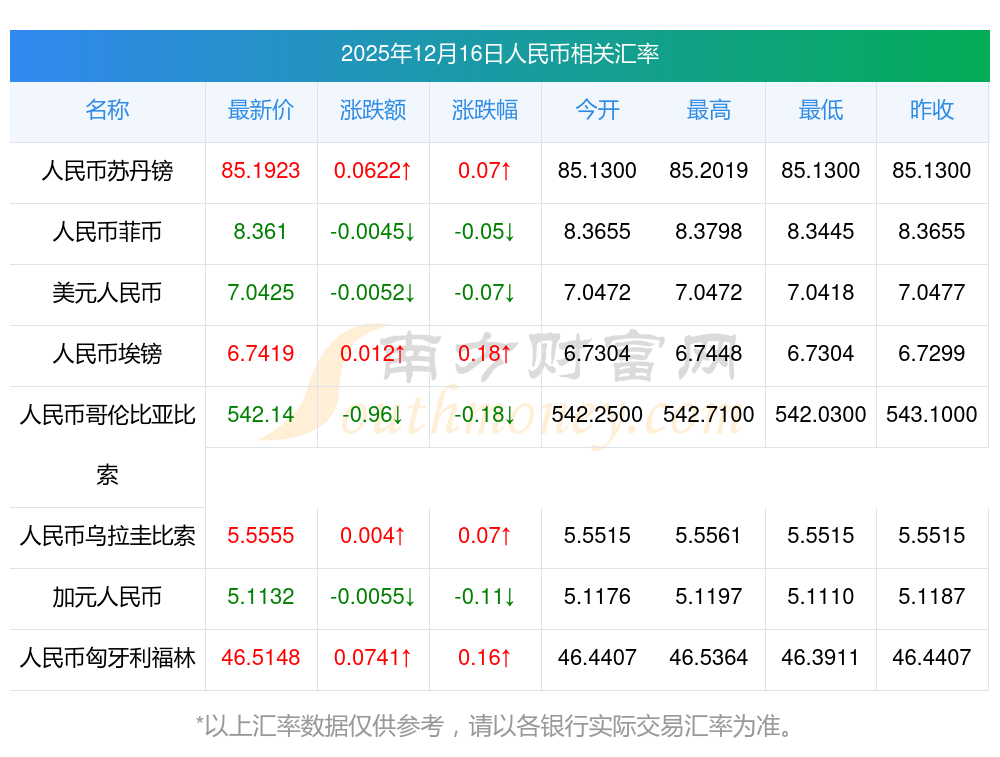Image resolution: width=1000 pixels, height=757 pixels.
Task: Click the 85.1923 latest price value
Action: pyautogui.click(x=261, y=171)
